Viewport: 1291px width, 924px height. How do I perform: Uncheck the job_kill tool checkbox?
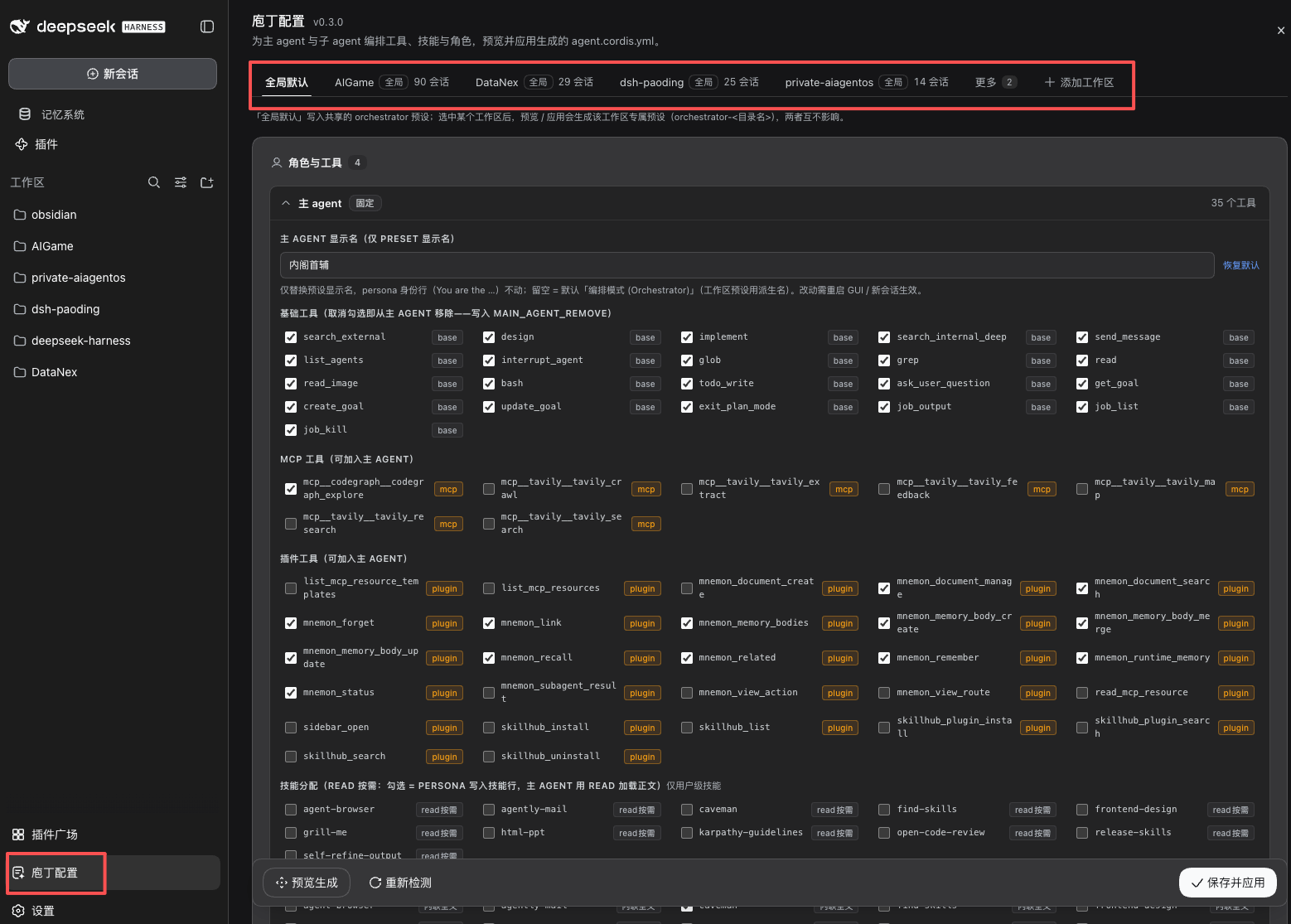pyautogui.click(x=291, y=430)
